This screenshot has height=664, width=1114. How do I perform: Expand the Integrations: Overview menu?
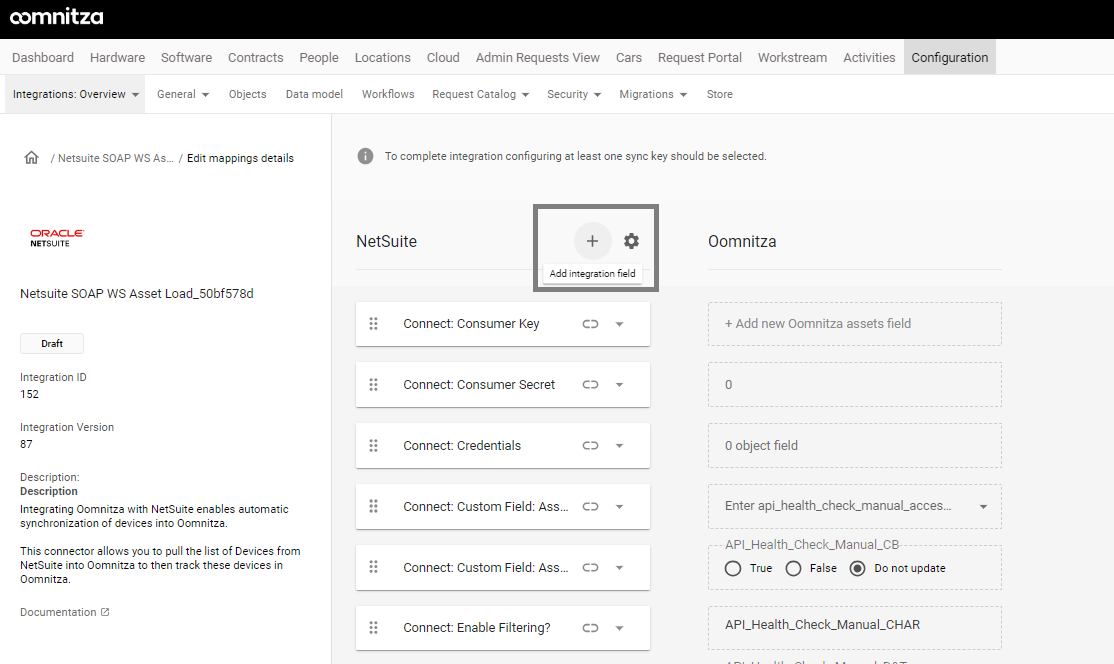coord(75,94)
